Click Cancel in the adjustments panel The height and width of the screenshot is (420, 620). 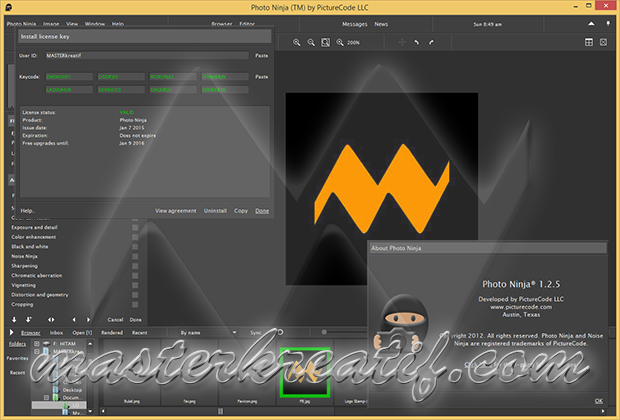(x=115, y=320)
